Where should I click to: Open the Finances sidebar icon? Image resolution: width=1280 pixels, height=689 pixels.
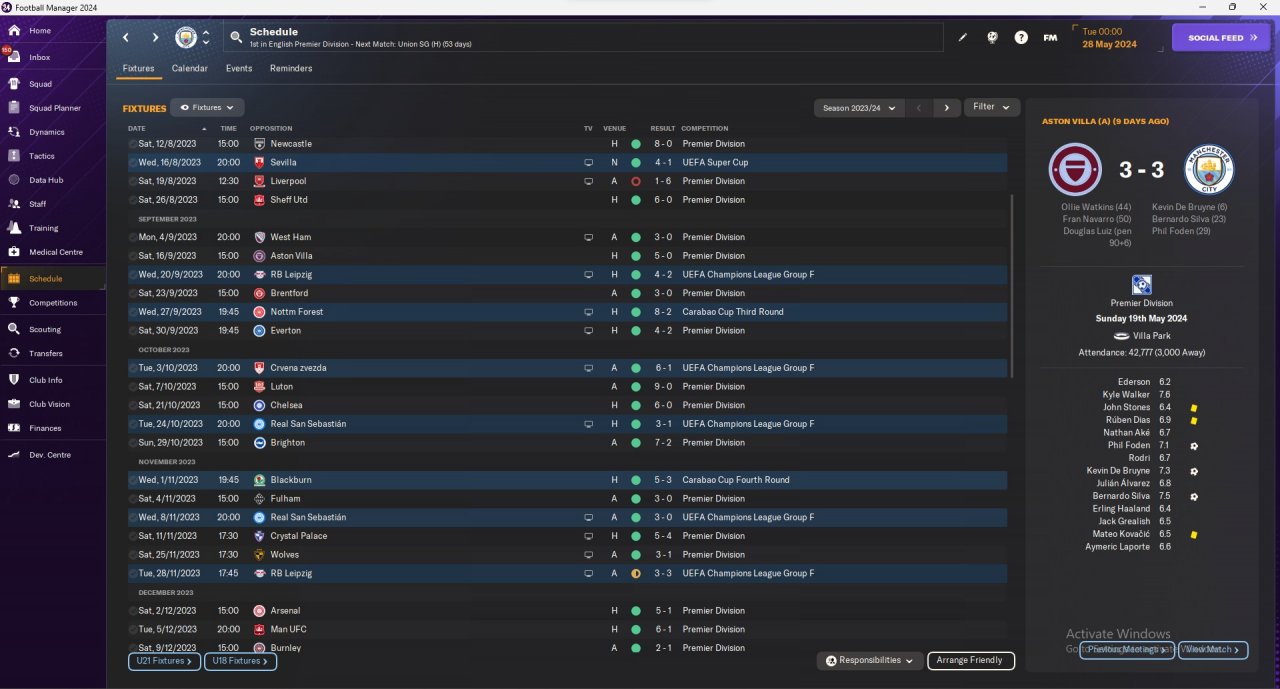pyautogui.click(x=14, y=428)
